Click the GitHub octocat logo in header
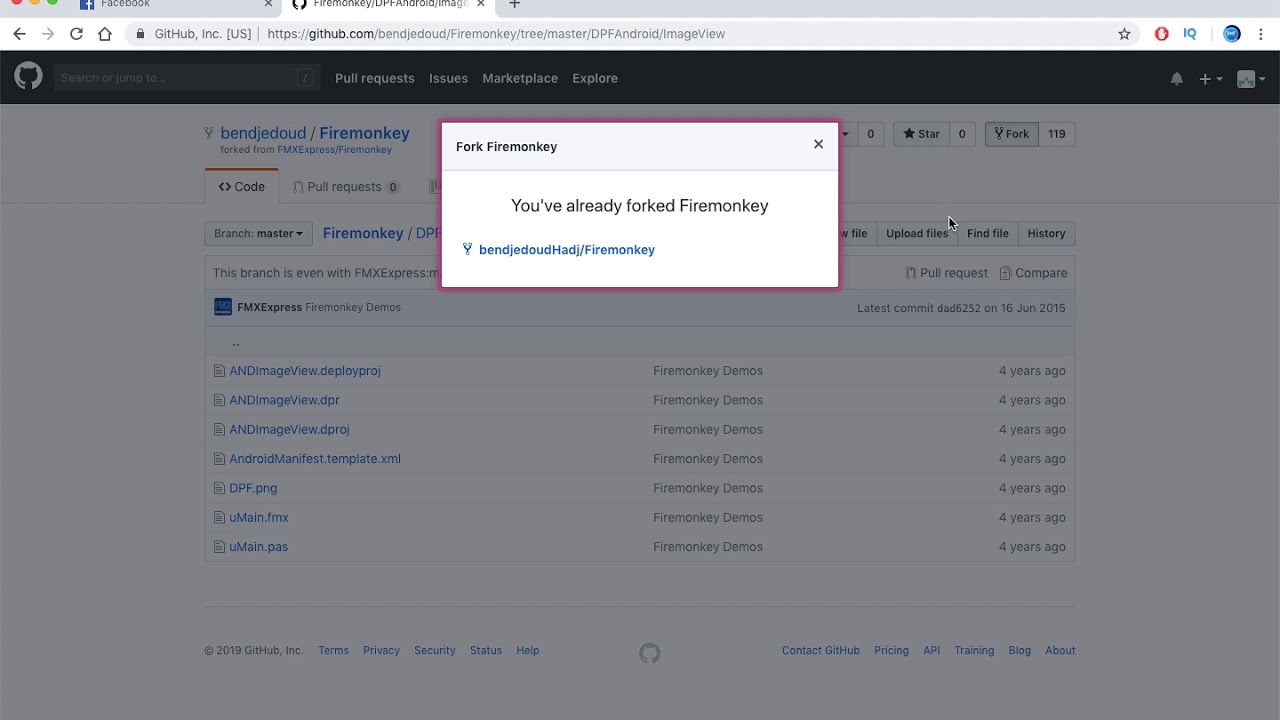Screen dimensions: 1280x720 [x=28, y=77]
